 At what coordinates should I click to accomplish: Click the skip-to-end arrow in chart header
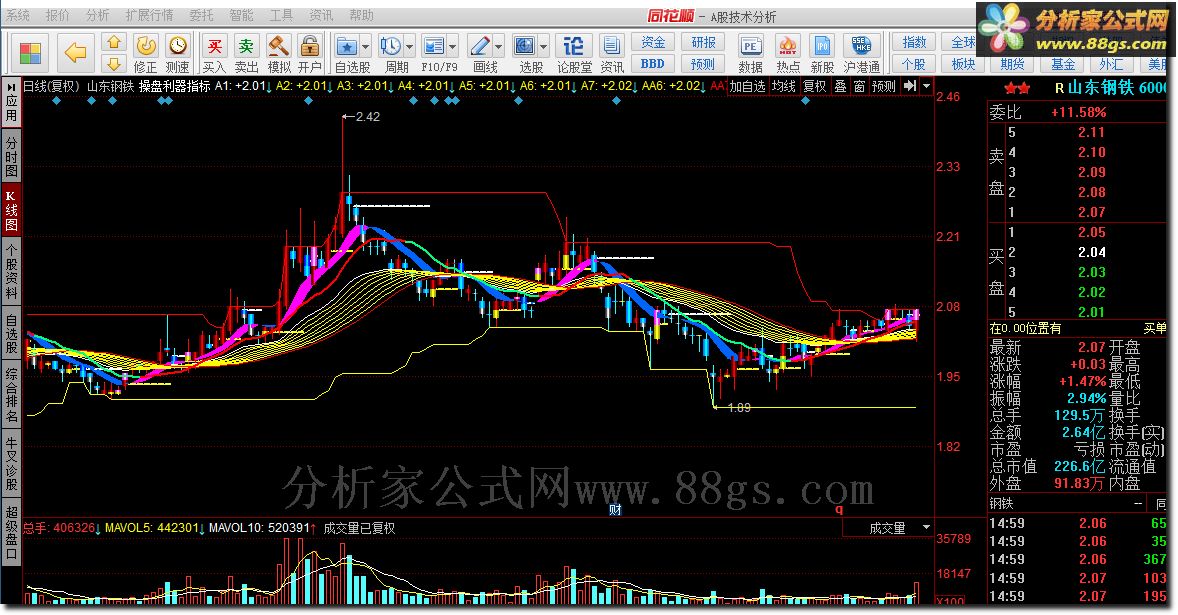(x=910, y=86)
